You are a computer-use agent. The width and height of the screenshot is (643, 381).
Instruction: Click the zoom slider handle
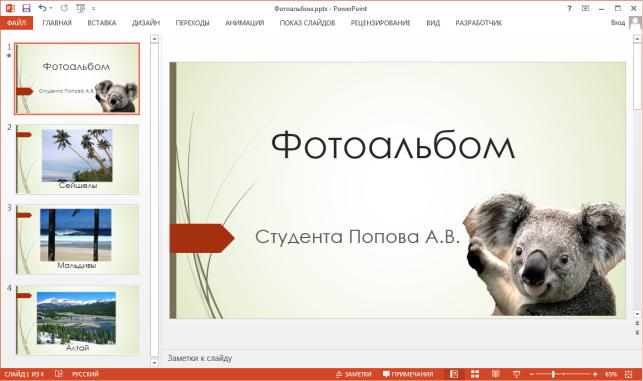tap(553, 374)
